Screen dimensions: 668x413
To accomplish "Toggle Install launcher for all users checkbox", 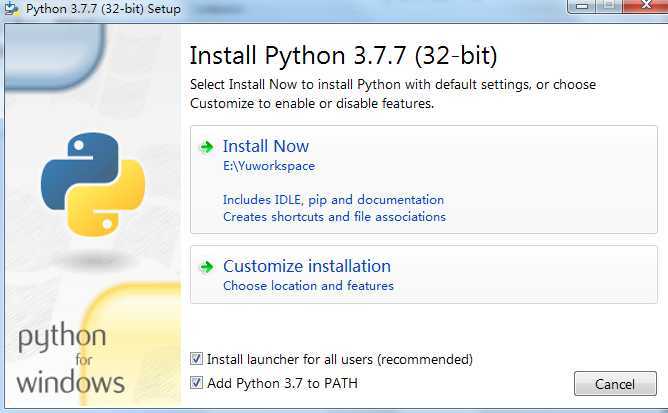I will click(x=196, y=358).
